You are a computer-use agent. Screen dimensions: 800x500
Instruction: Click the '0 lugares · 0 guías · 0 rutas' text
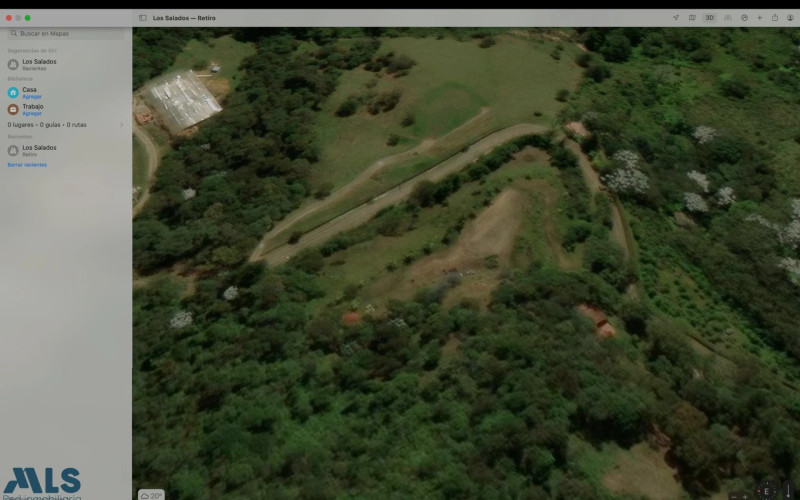coord(47,124)
